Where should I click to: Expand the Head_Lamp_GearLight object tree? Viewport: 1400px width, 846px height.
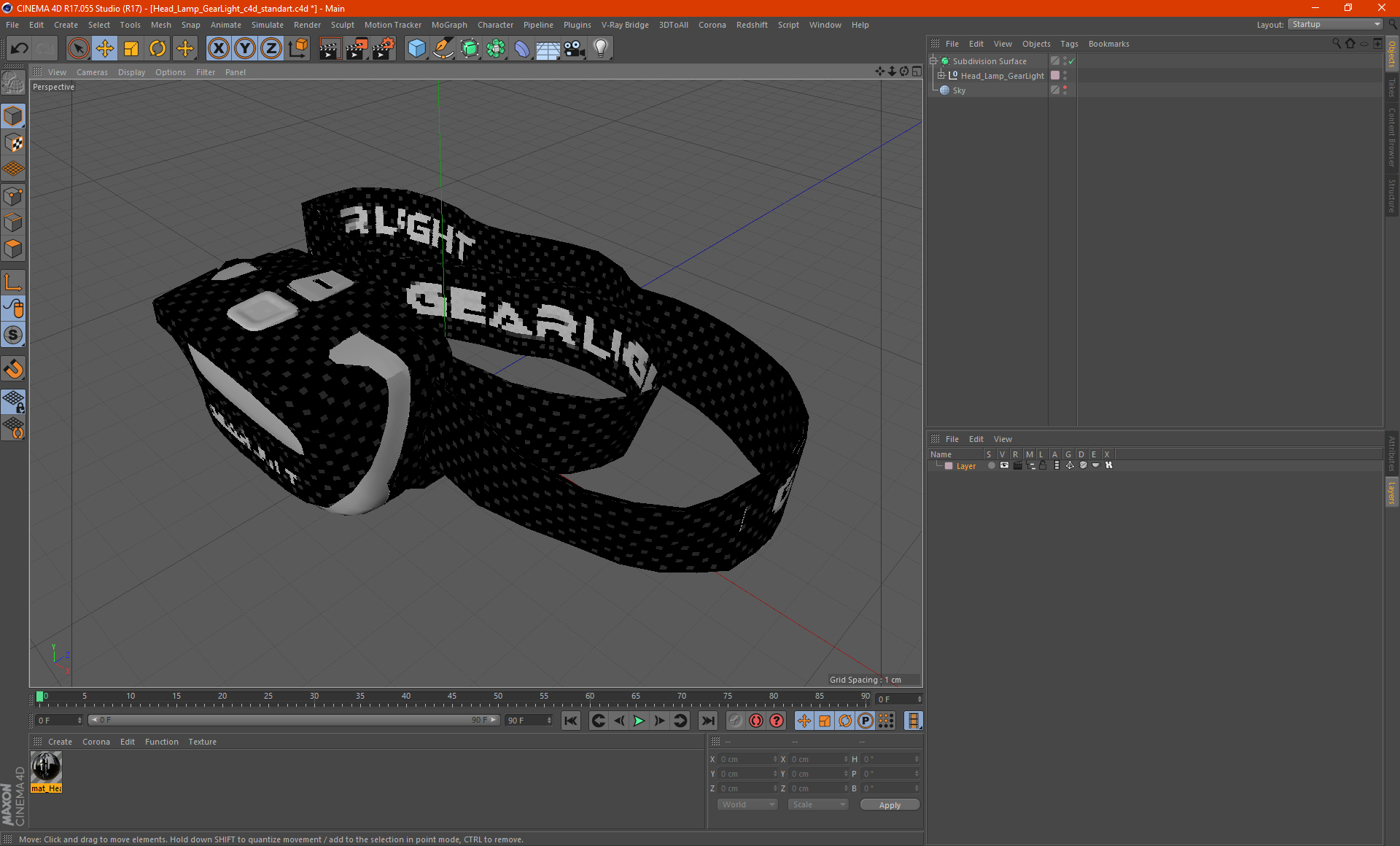click(x=941, y=76)
